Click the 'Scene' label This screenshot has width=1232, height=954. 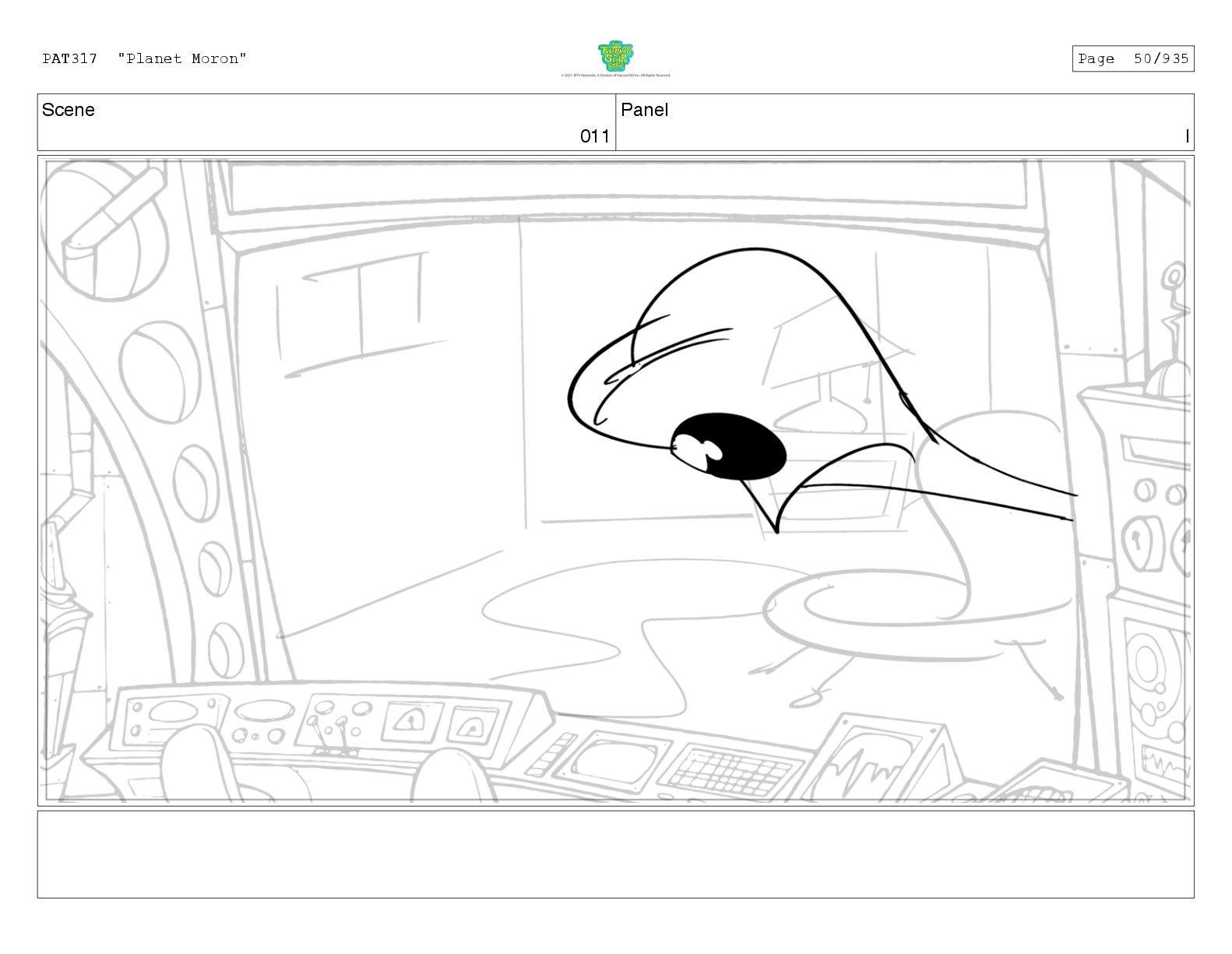69,110
